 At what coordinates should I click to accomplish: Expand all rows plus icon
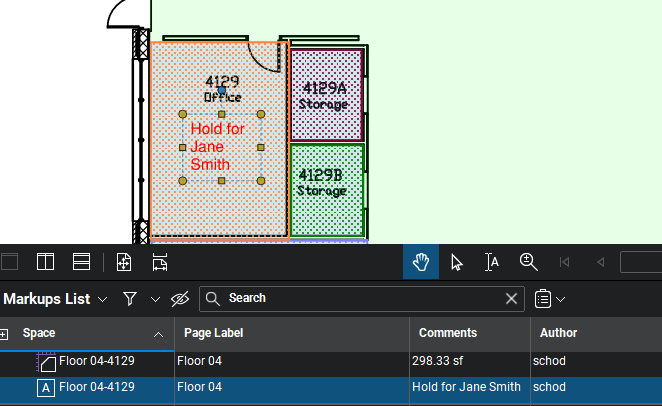[4, 335]
